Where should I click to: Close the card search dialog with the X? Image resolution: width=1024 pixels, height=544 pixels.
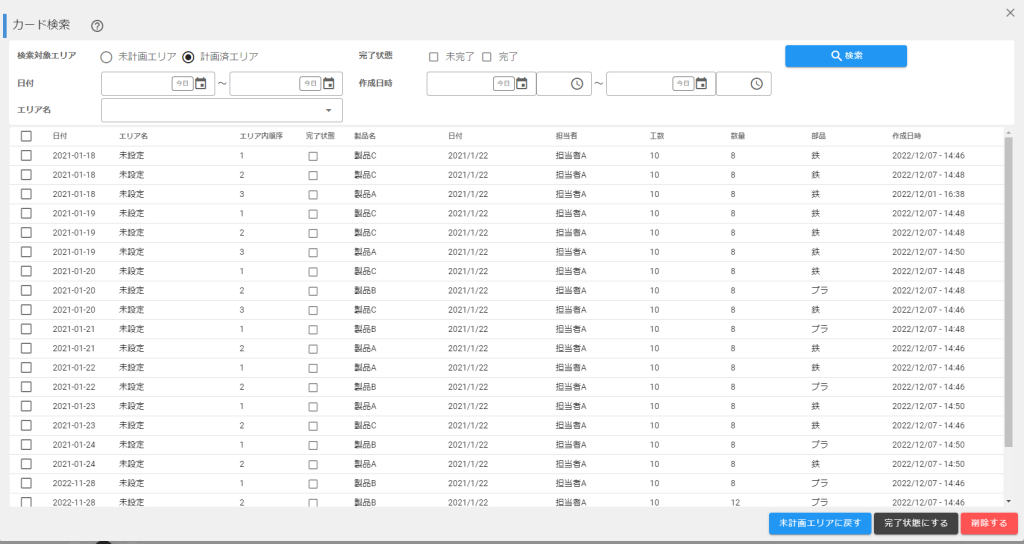click(1010, 12)
